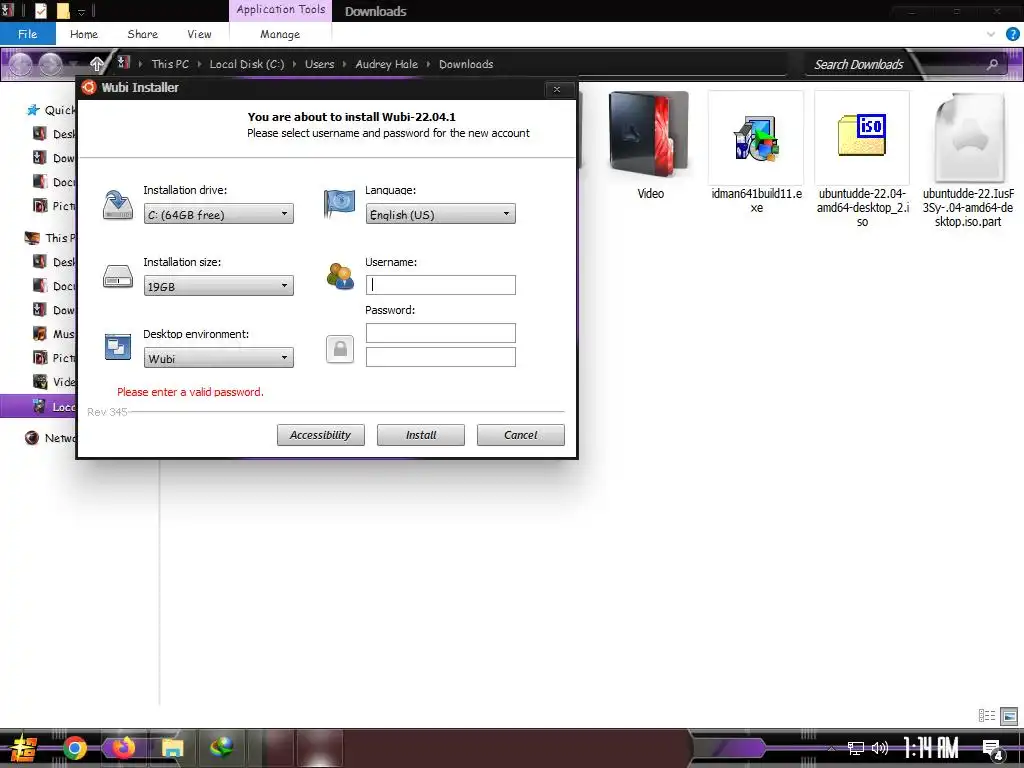Click the volume icon in tray

[880, 748]
